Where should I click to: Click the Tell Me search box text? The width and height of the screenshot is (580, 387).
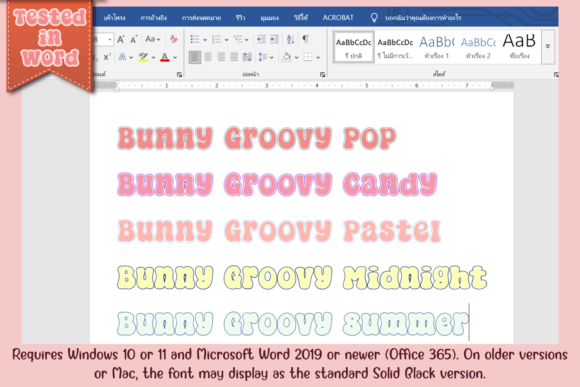423,18
